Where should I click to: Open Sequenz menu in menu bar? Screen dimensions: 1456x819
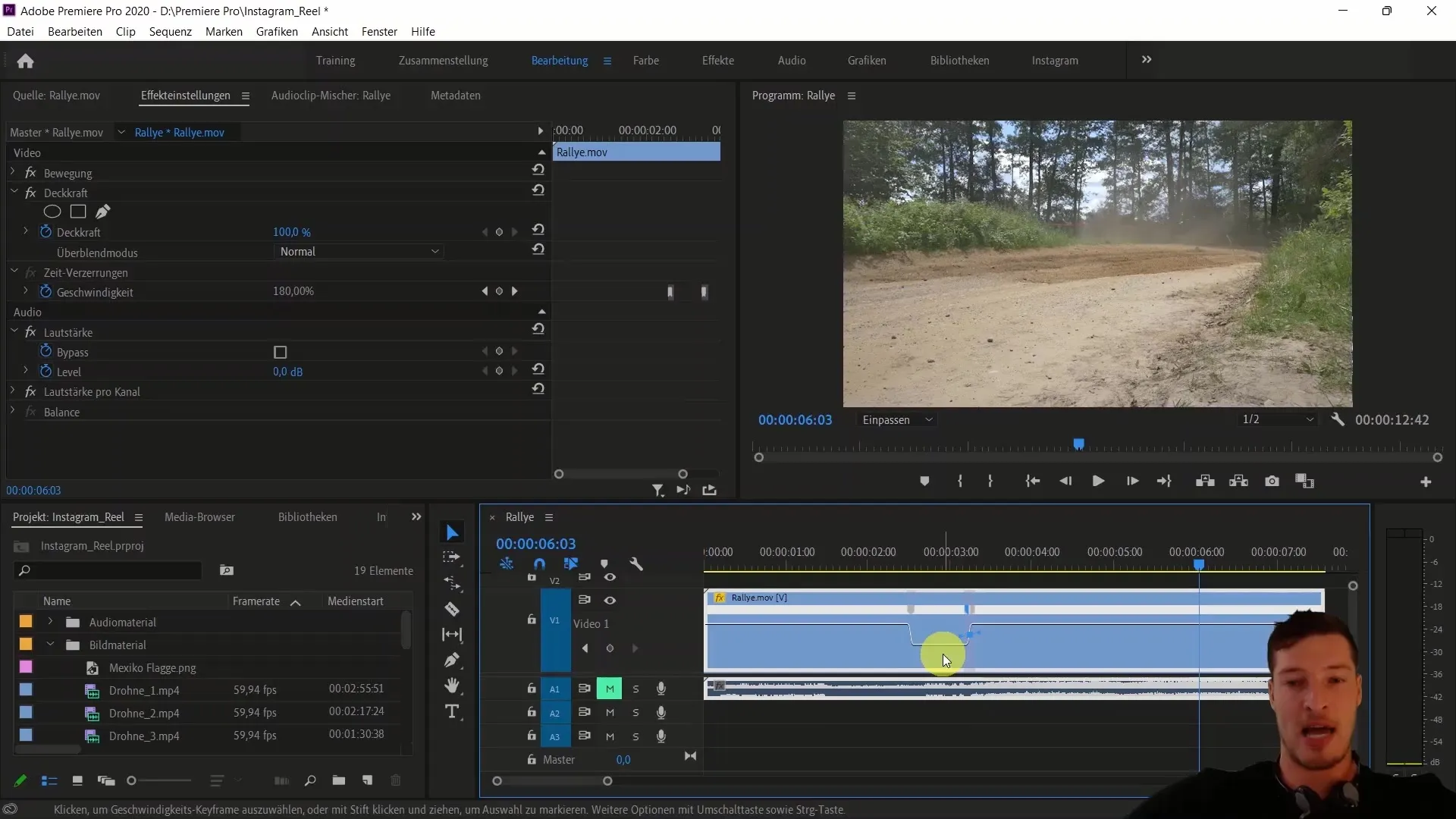pyautogui.click(x=170, y=31)
